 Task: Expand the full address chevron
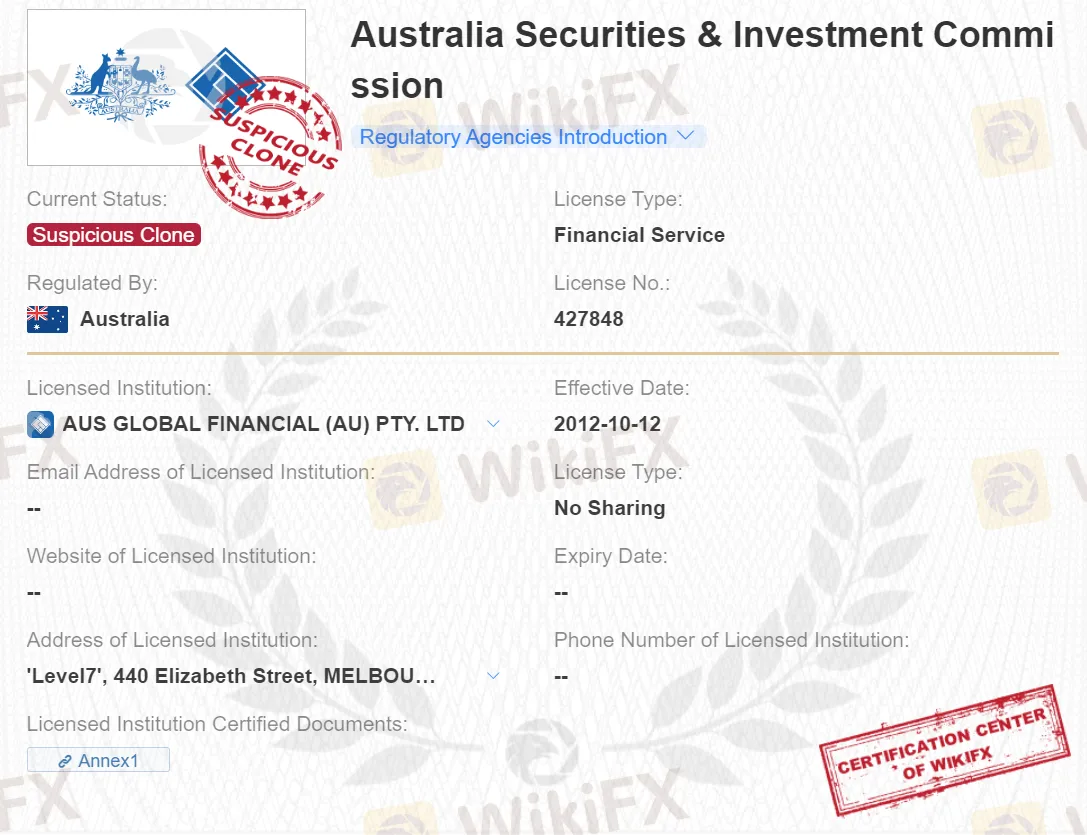point(492,676)
